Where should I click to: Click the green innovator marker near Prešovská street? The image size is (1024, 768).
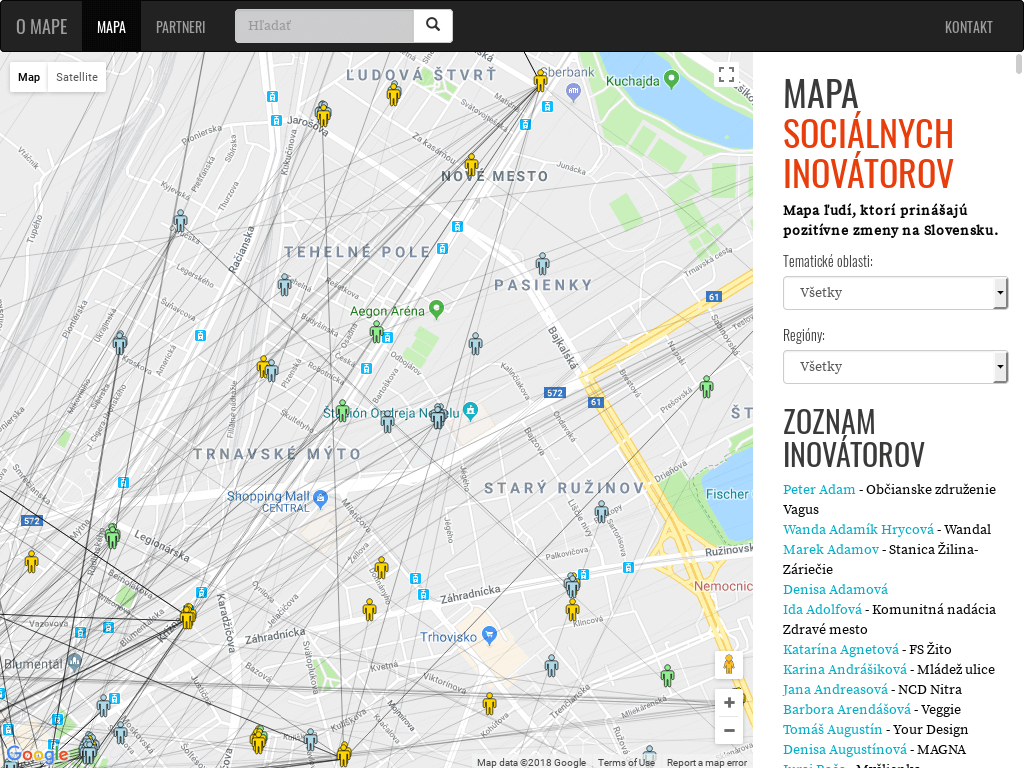(707, 387)
